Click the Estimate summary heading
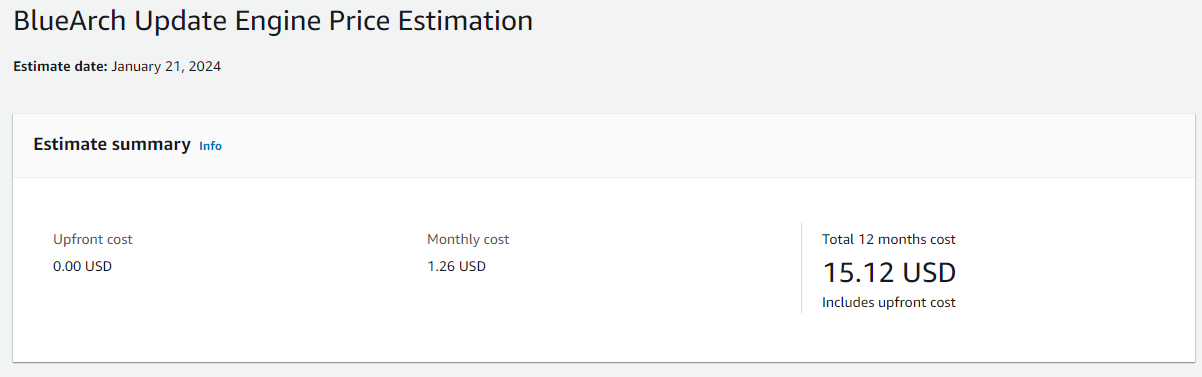This screenshot has width=1202, height=377. [x=112, y=145]
